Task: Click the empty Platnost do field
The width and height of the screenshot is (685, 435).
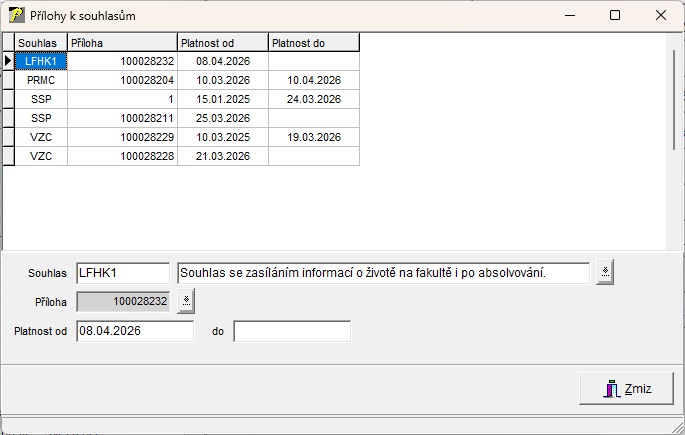Action: coord(292,331)
